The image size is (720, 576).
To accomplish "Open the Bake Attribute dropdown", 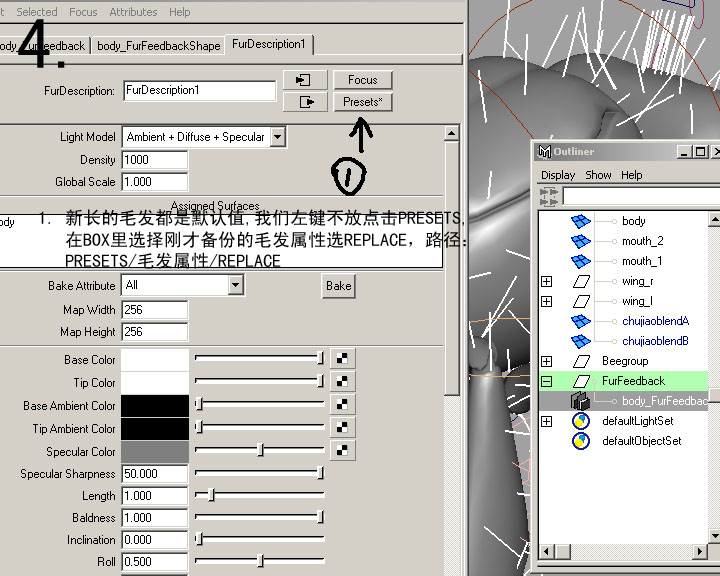I will tap(235, 285).
